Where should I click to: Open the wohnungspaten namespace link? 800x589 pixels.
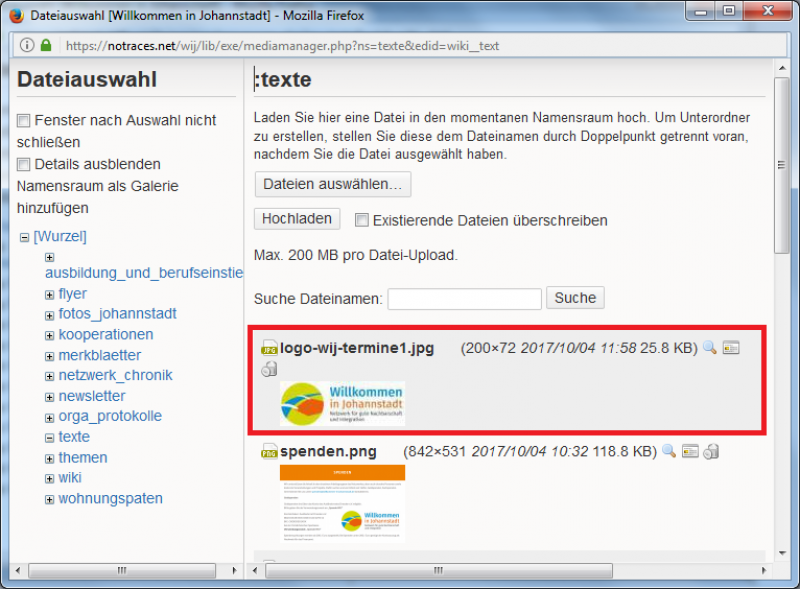pos(110,498)
